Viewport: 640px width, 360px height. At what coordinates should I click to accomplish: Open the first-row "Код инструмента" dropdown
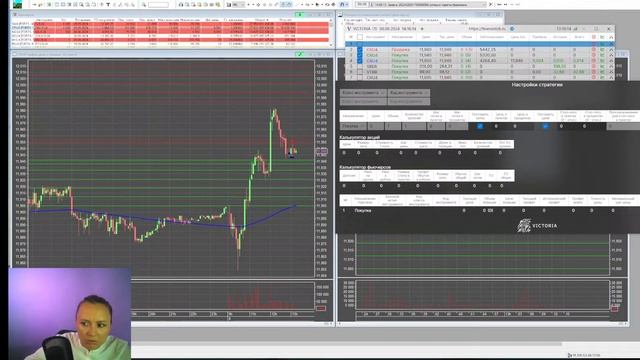(x=409, y=93)
